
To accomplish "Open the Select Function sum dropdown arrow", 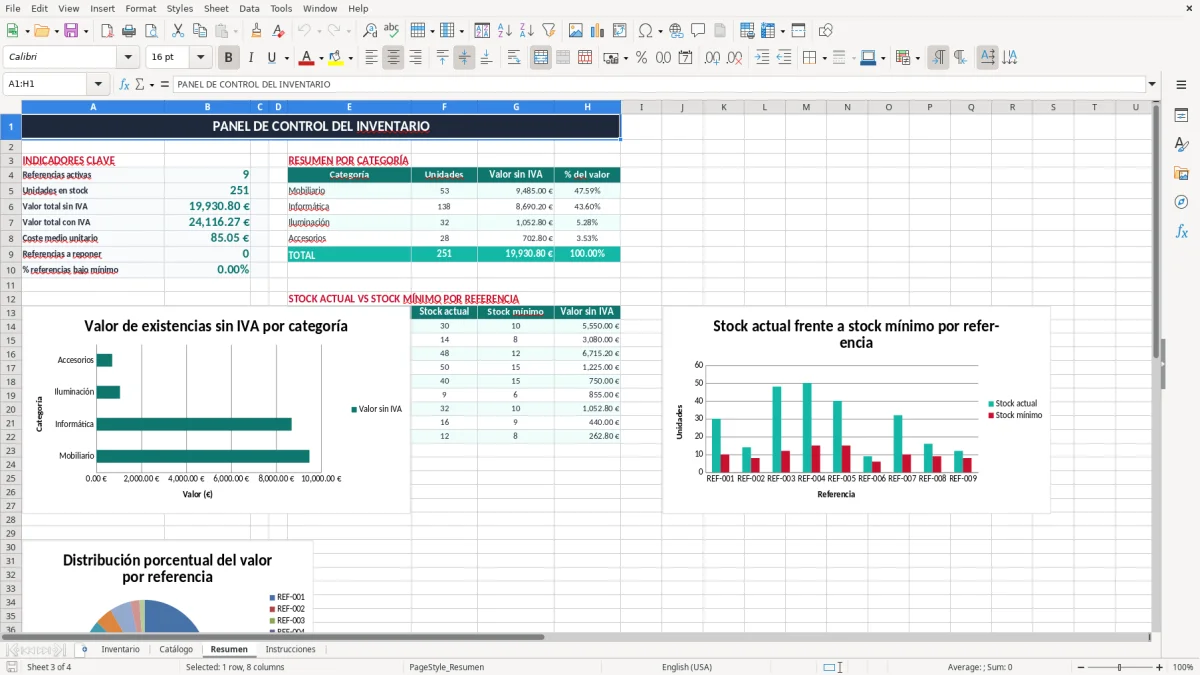I will 151,84.
